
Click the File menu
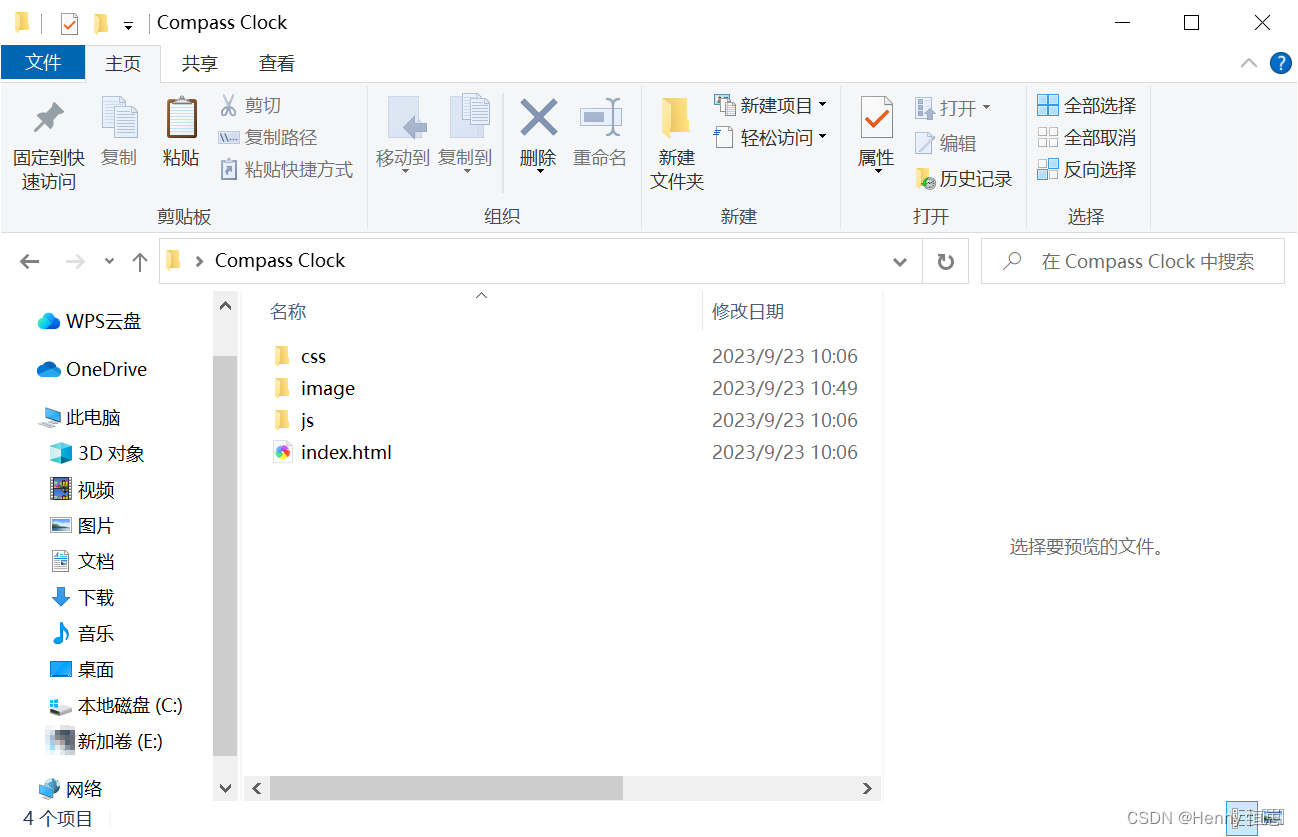43,62
